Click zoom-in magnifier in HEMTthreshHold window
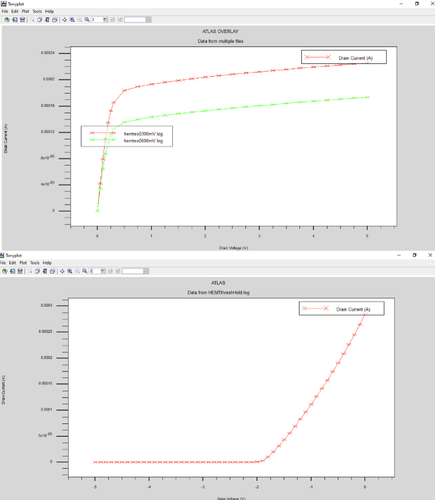This screenshot has width=435, height=500. click(70, 271)
